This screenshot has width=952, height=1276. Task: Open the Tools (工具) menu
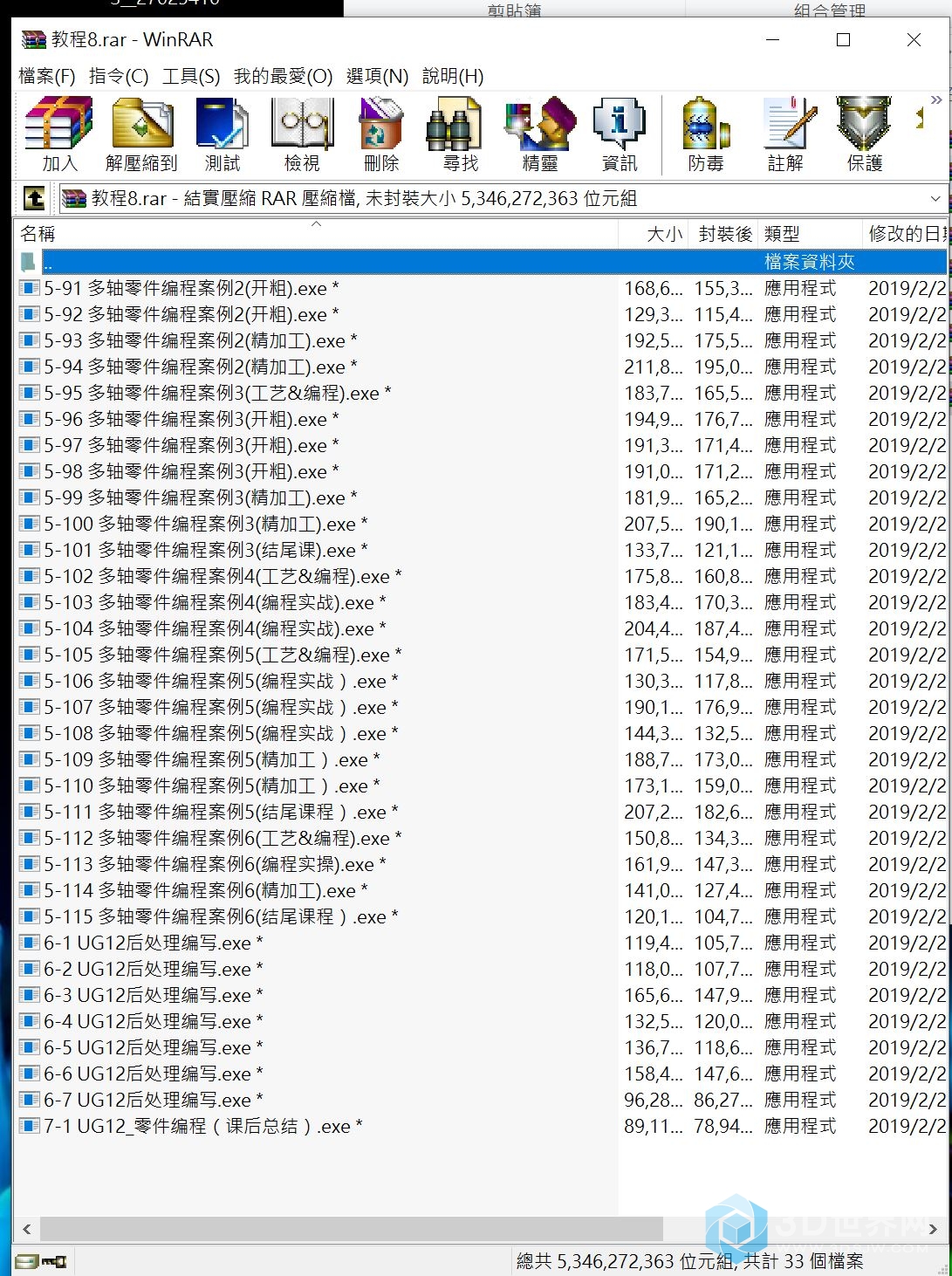pos(191,76)
